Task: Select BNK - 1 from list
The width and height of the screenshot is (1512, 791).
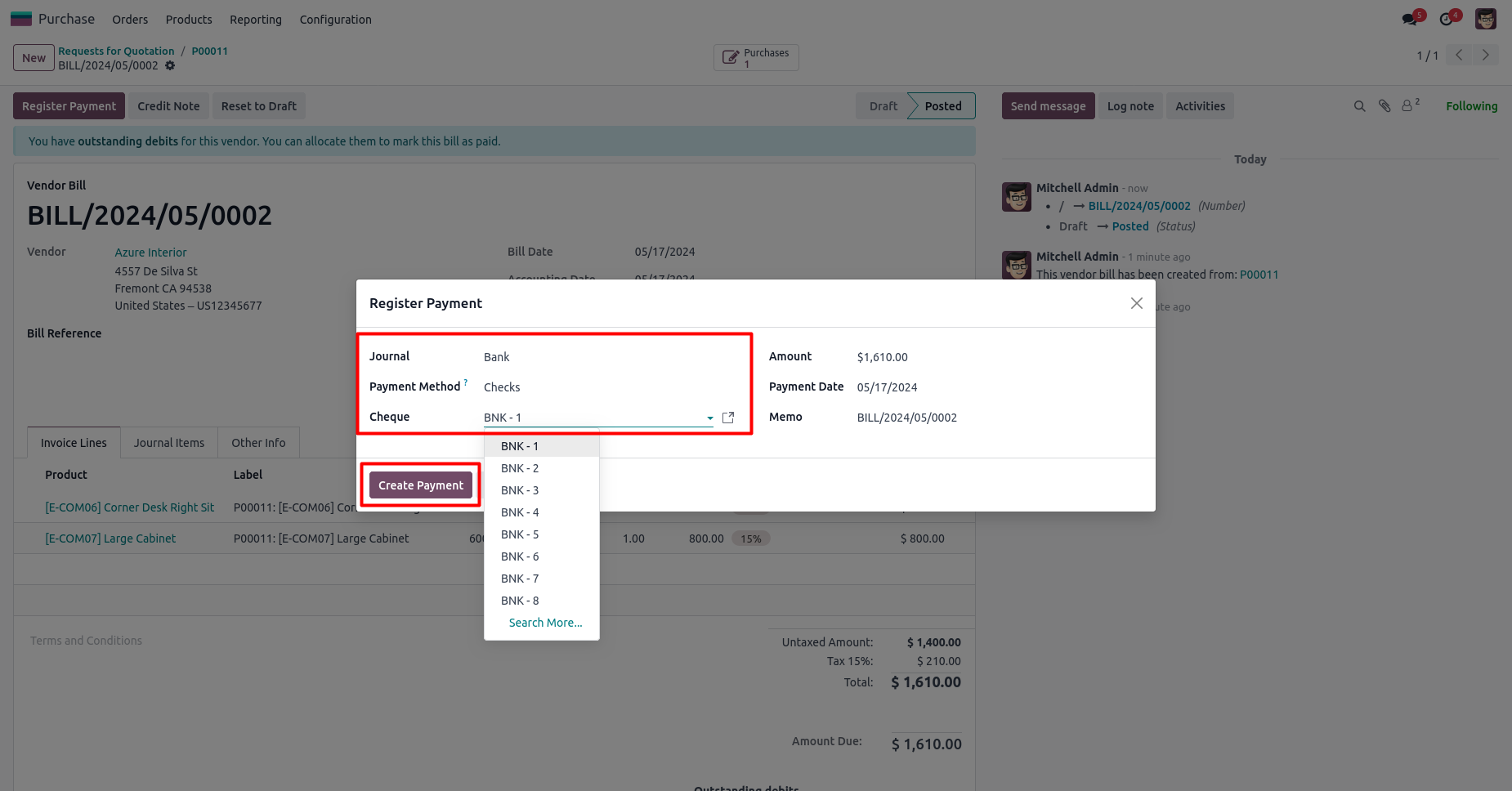Action: (x=541, y=446)
